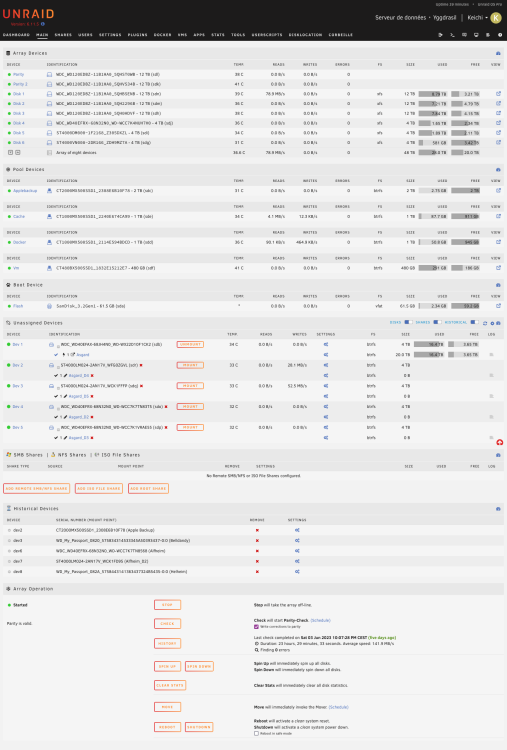
Task: Click the Parity drive disk icon
Action: tap(49, 75)
